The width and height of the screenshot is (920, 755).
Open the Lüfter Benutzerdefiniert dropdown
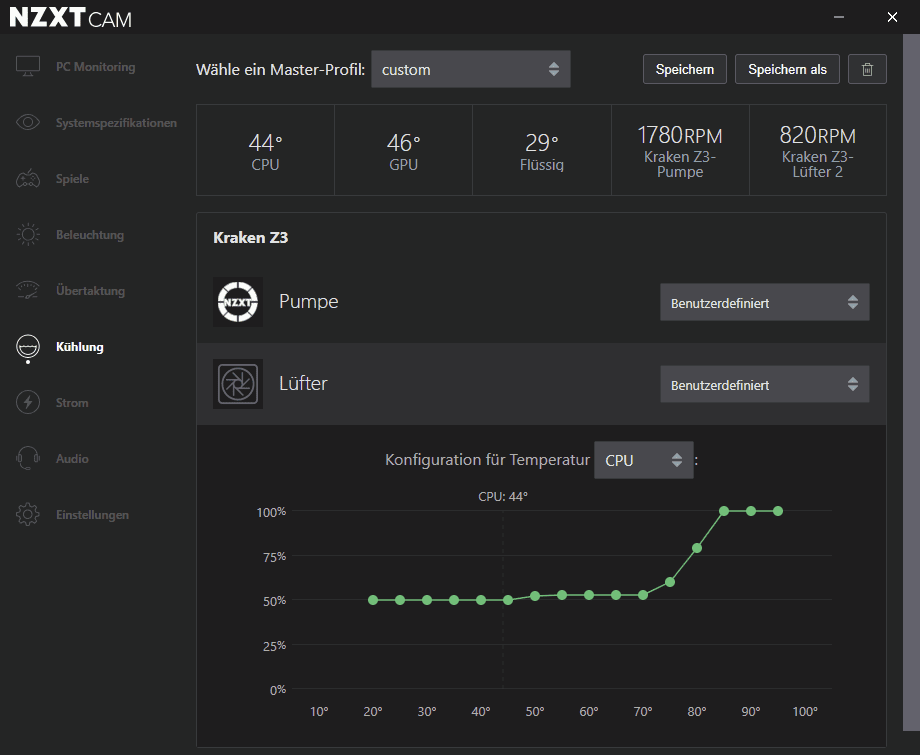(765, 384)
